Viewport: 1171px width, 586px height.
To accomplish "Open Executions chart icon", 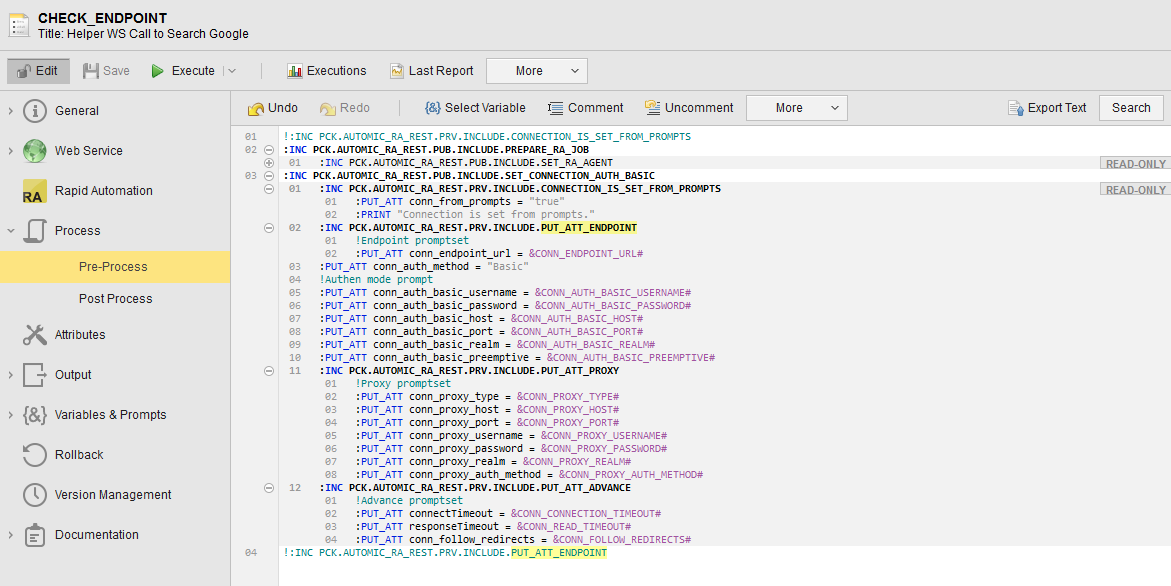I will (x=294, y=71).
